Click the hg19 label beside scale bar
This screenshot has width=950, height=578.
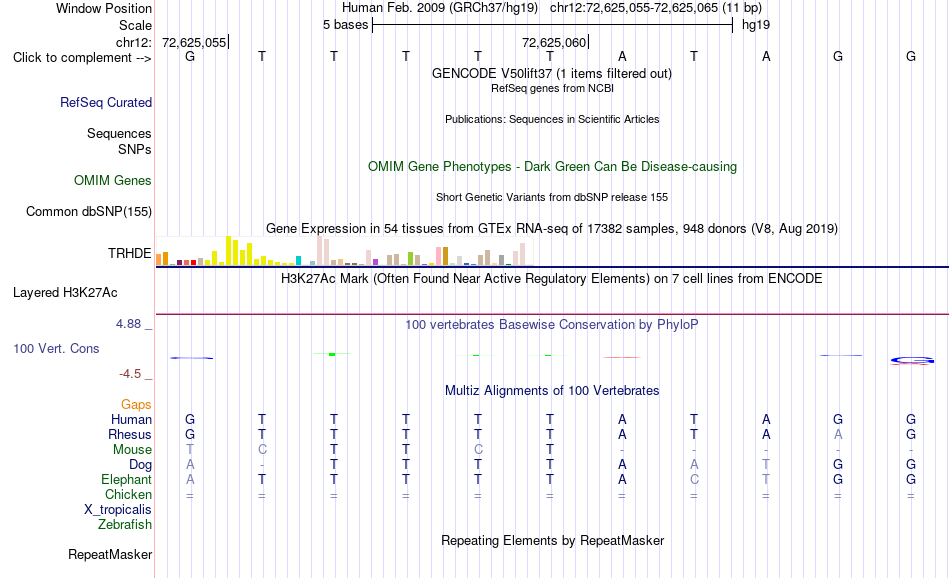pos(756,25)
